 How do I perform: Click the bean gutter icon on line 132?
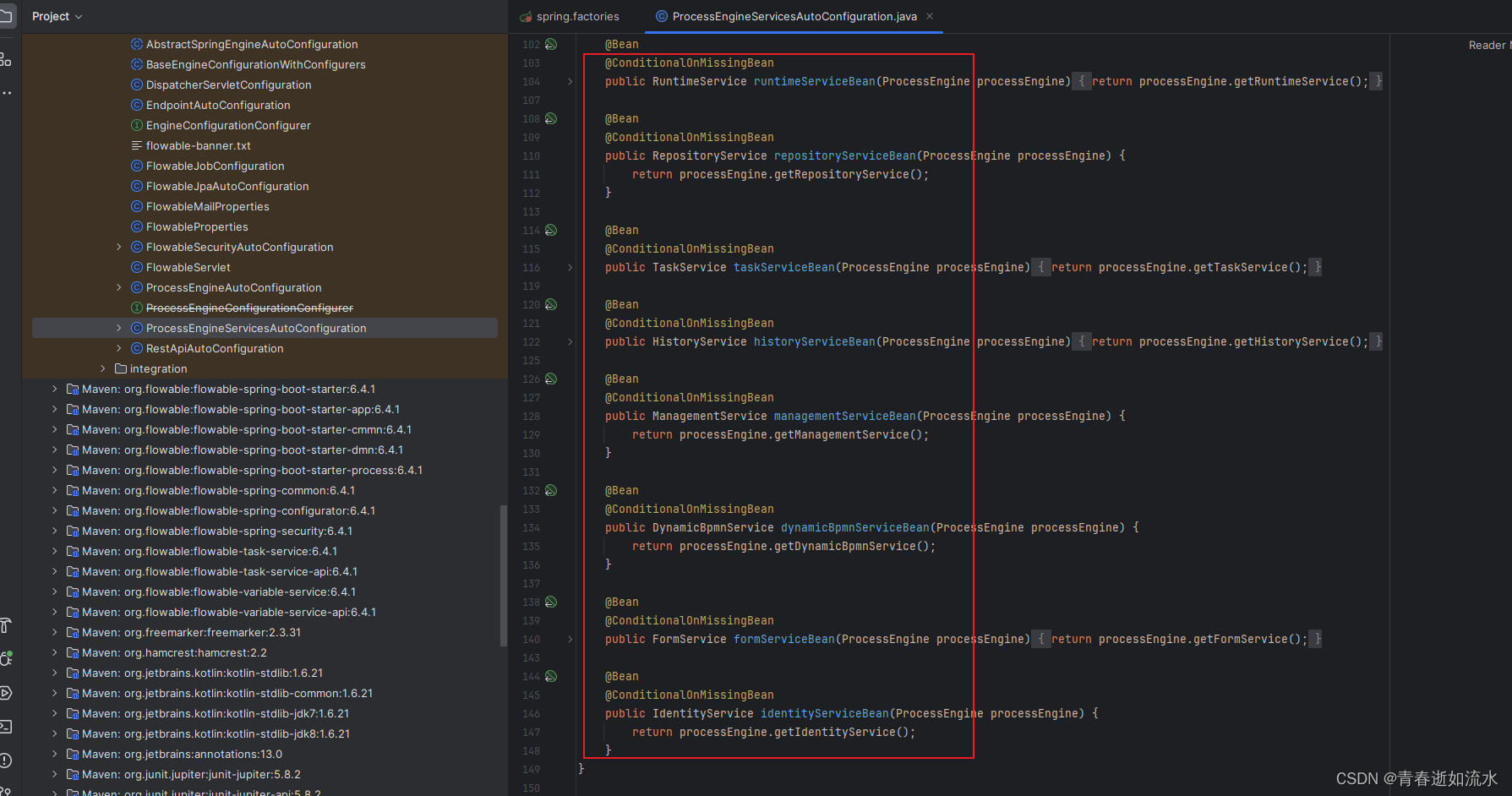tap(551, 490)
